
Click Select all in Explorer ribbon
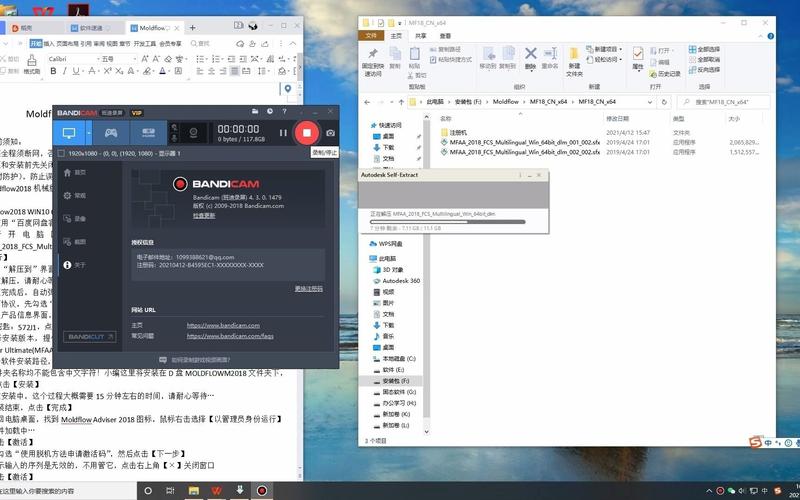705,49
